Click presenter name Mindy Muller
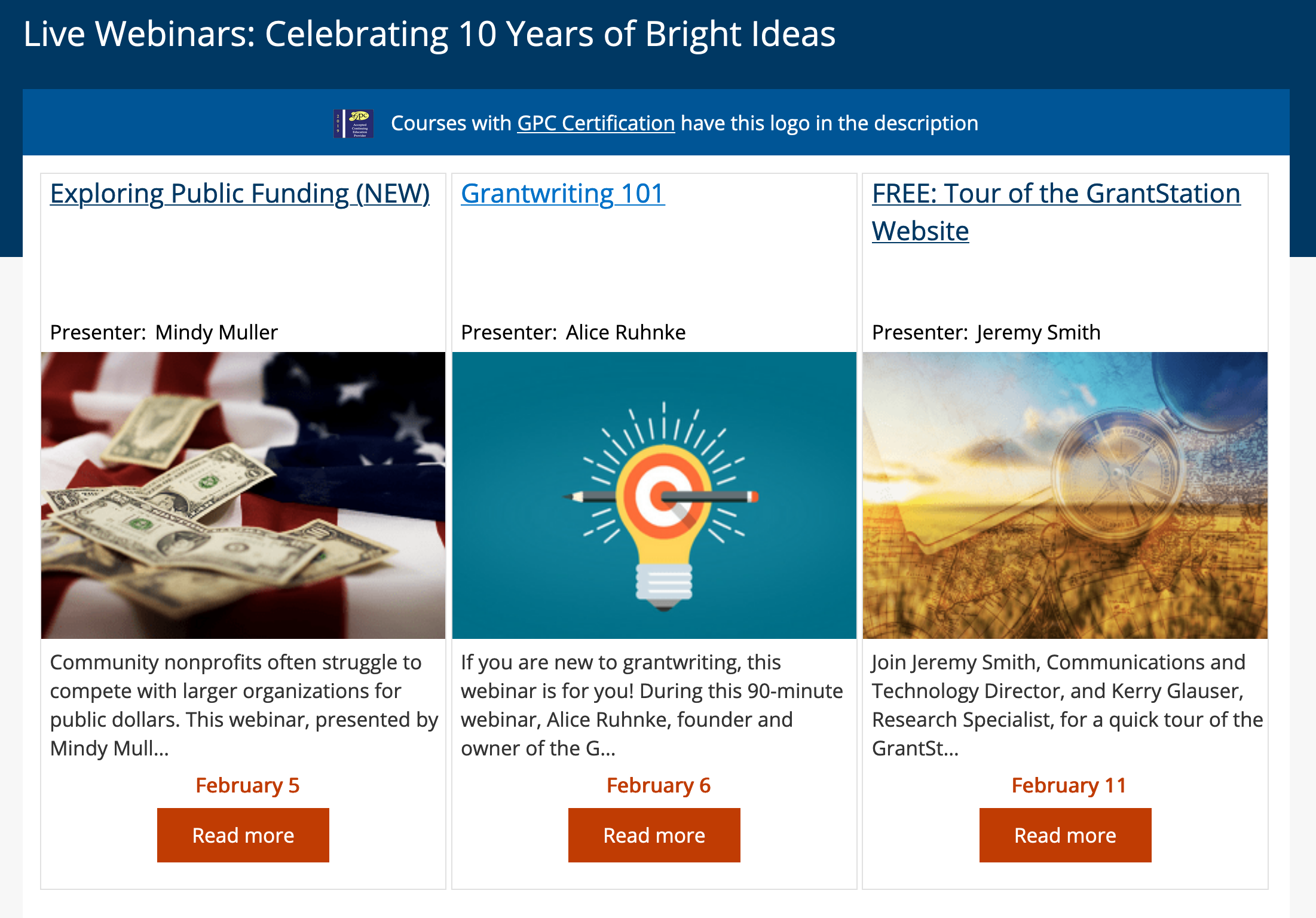The height and width of the screenshot is (918, 1316). [x=216, y=332]
